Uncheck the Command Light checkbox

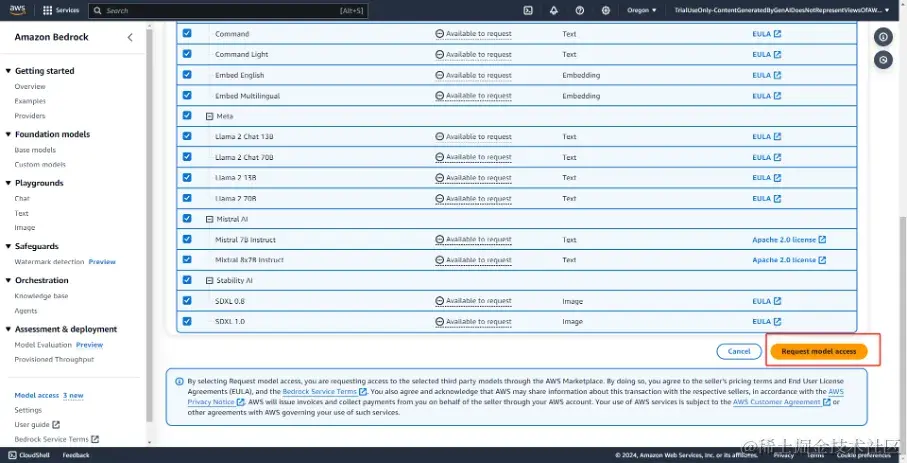coord(187,54)
